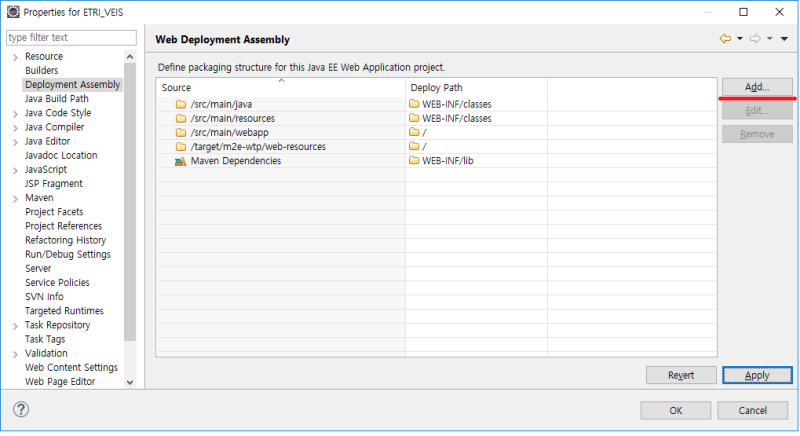Screen dimensions: 800x436
Task: Open Service Policies page
Action: tap(57, 283)
